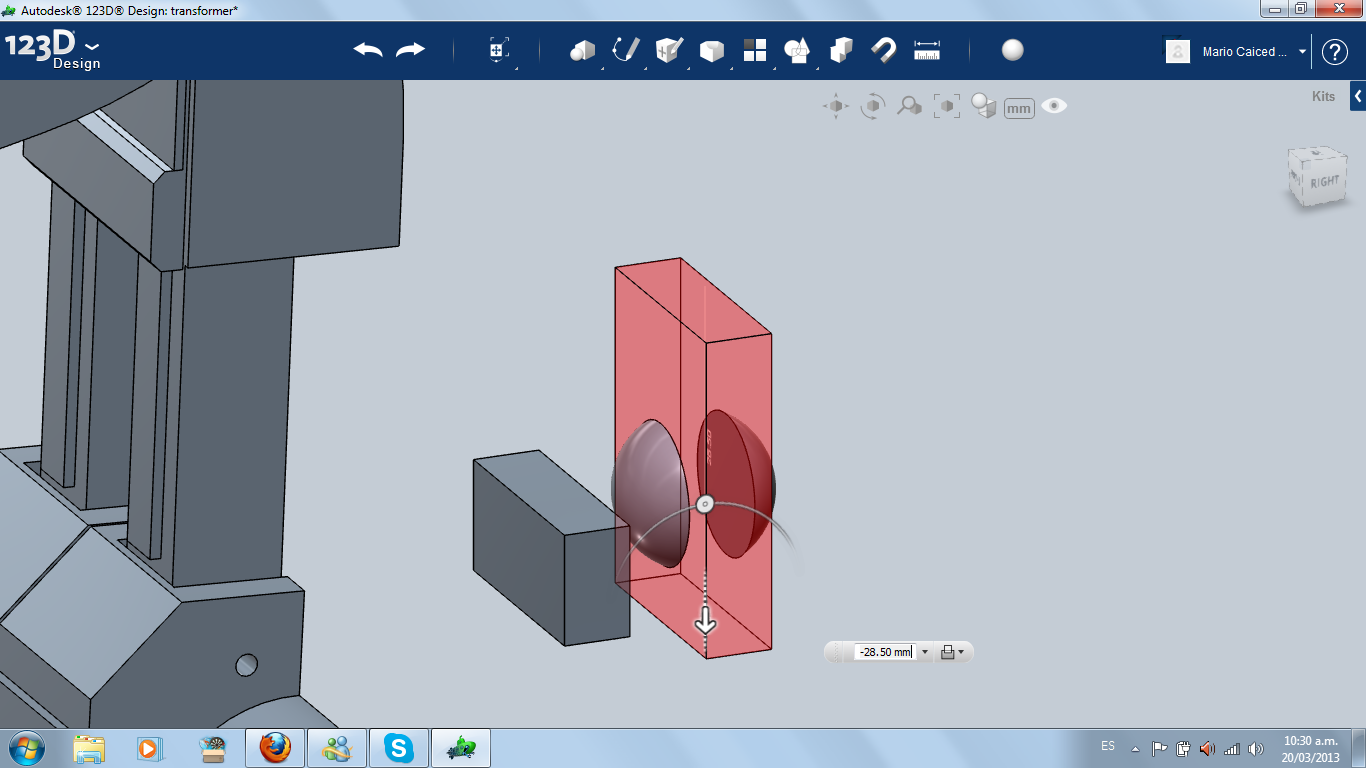Open the Modify tools
Viewport: 1366px width, 768px height.
pyautogui.click(x=711, y=51)
